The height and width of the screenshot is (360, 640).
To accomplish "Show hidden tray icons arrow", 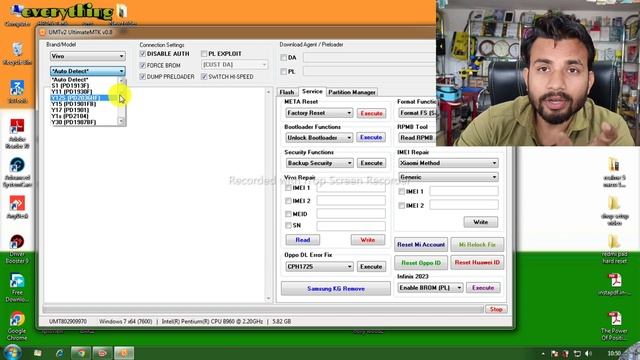I will (x=543, y=353).
